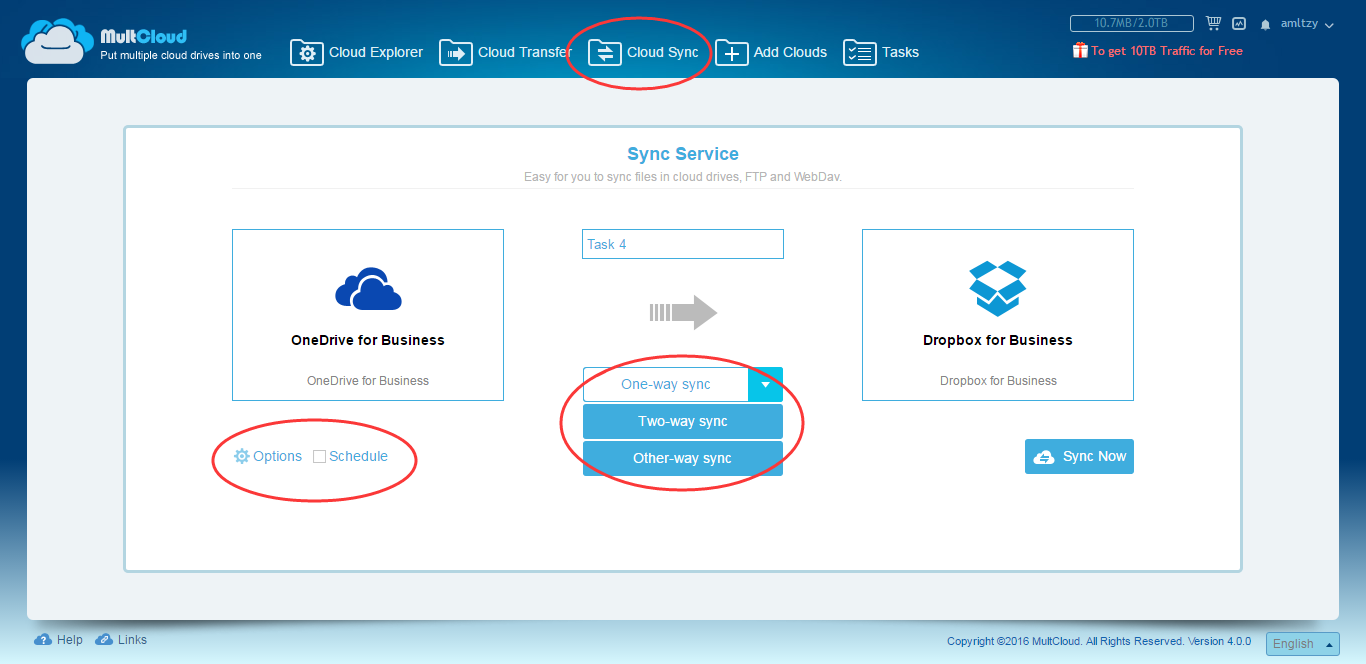Click the Options gear icon
The height and width of the screenshot is (664, 1366).
pos(241,456)
